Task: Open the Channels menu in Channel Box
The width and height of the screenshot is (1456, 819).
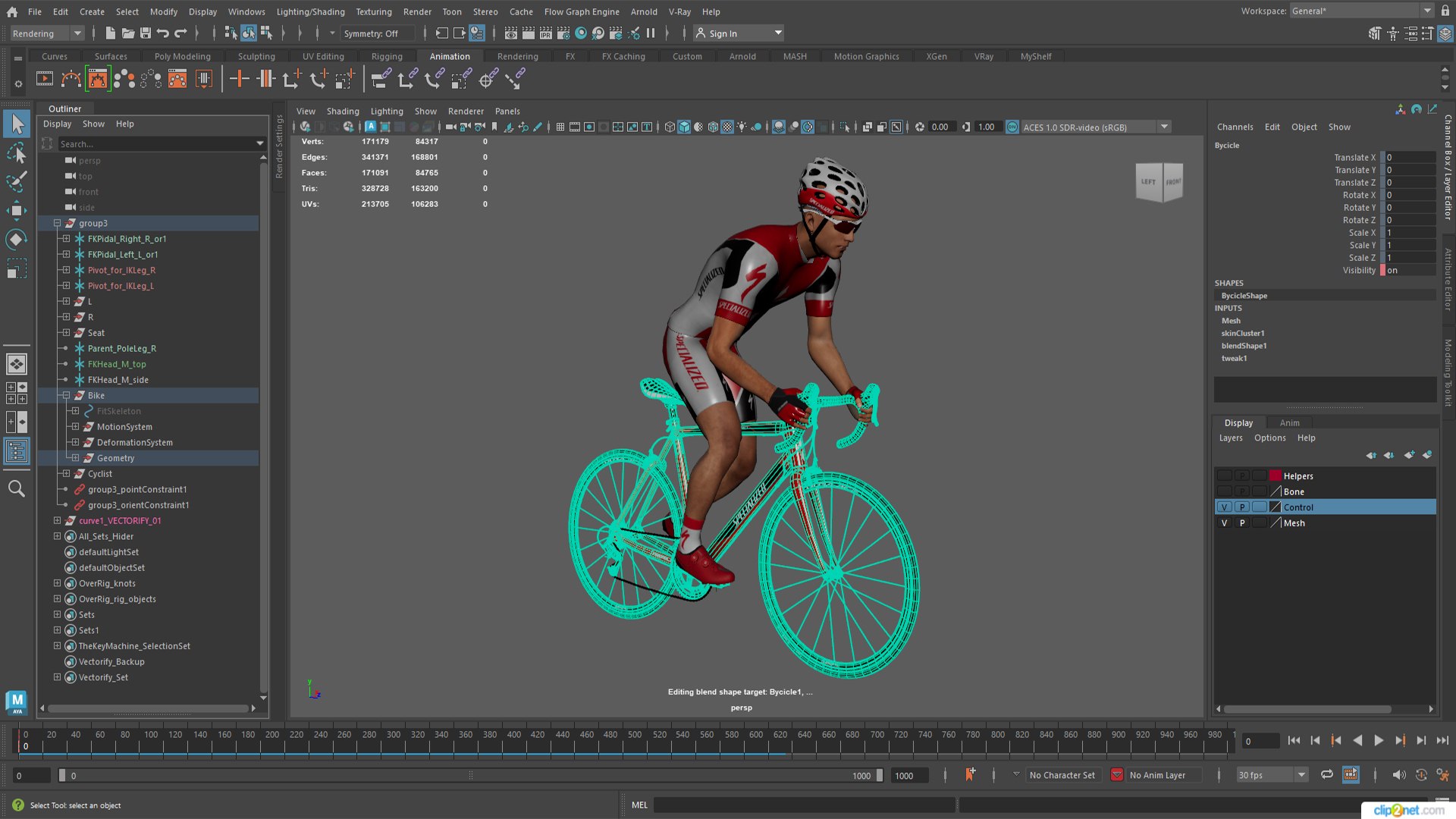Action: (x=1235, y=127)
